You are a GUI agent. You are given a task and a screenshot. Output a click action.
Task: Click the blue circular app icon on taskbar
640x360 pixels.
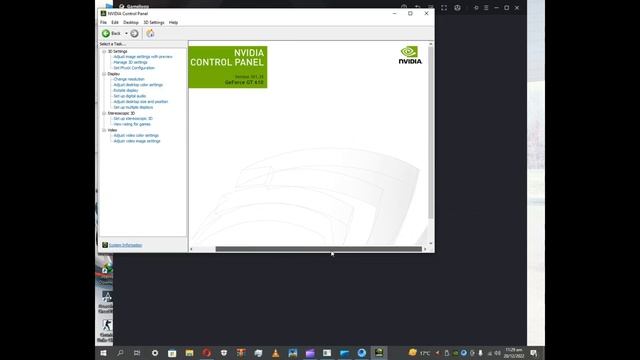tap(362, 353)
